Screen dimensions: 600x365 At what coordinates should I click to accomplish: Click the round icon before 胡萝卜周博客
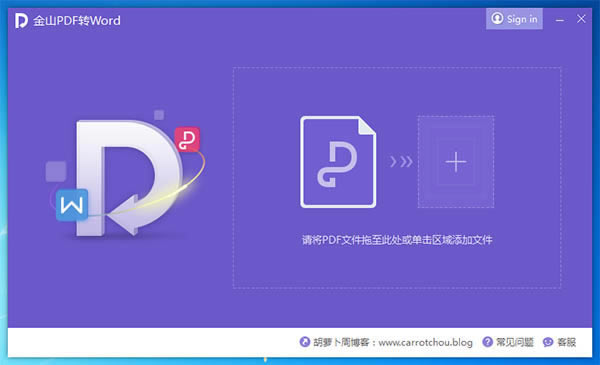[305, 342]
